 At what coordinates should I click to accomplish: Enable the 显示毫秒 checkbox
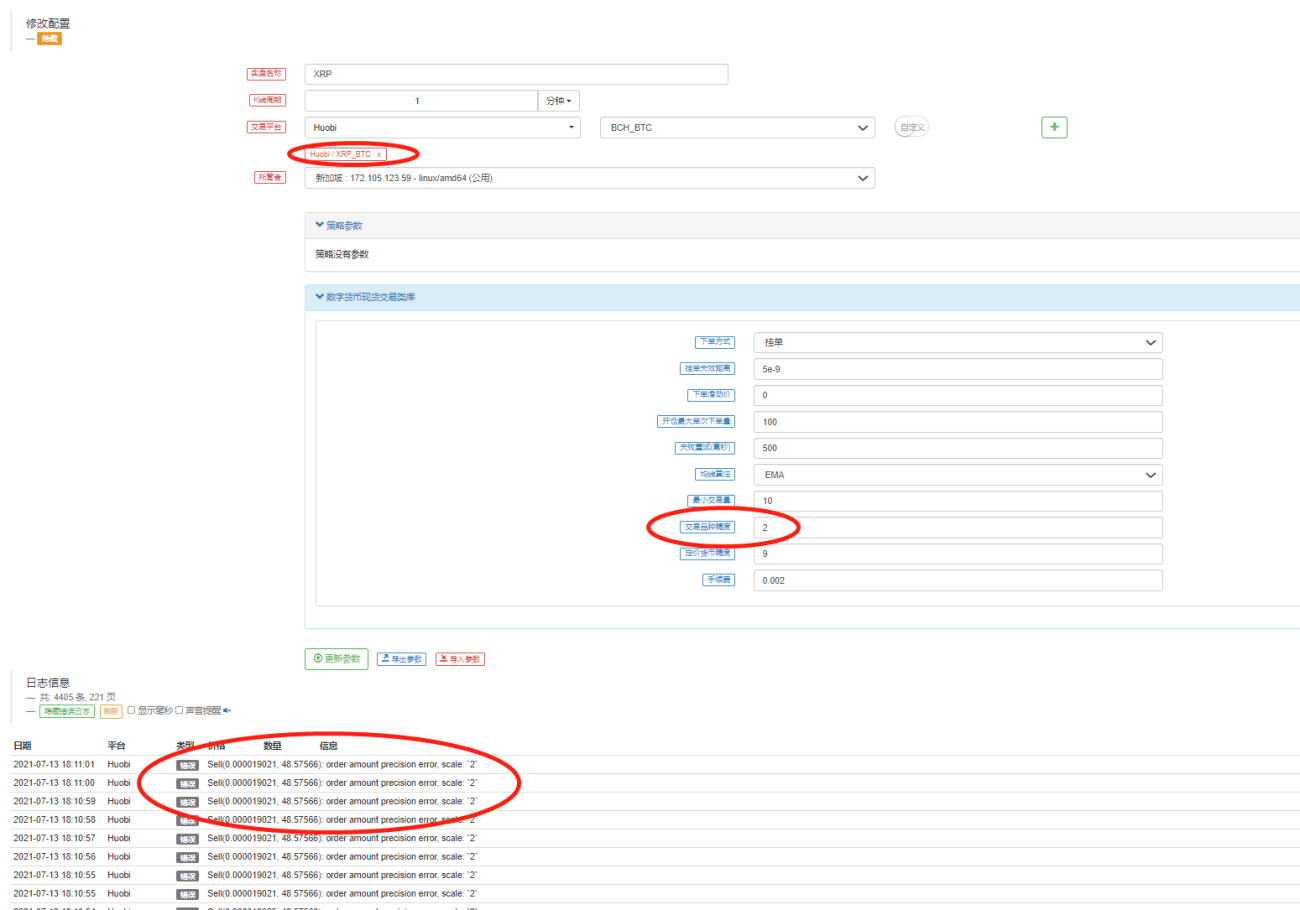[132, 711]
